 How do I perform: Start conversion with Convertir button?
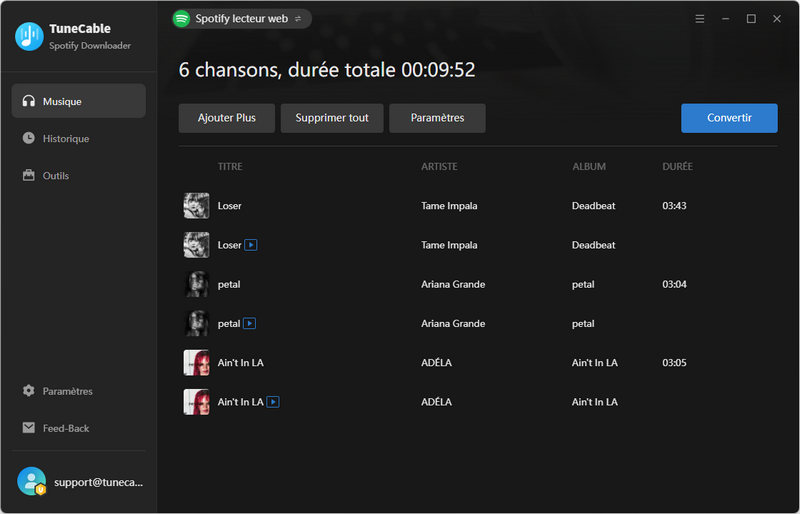pos(729,118)
